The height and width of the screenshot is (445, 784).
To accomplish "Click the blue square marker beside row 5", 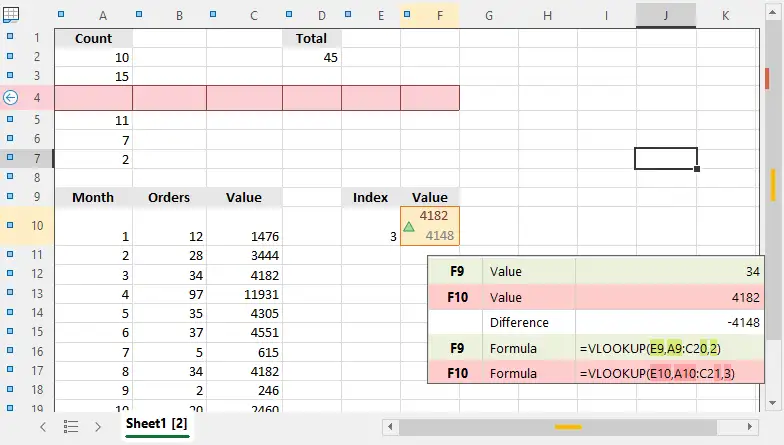I will tap(10, 119).
